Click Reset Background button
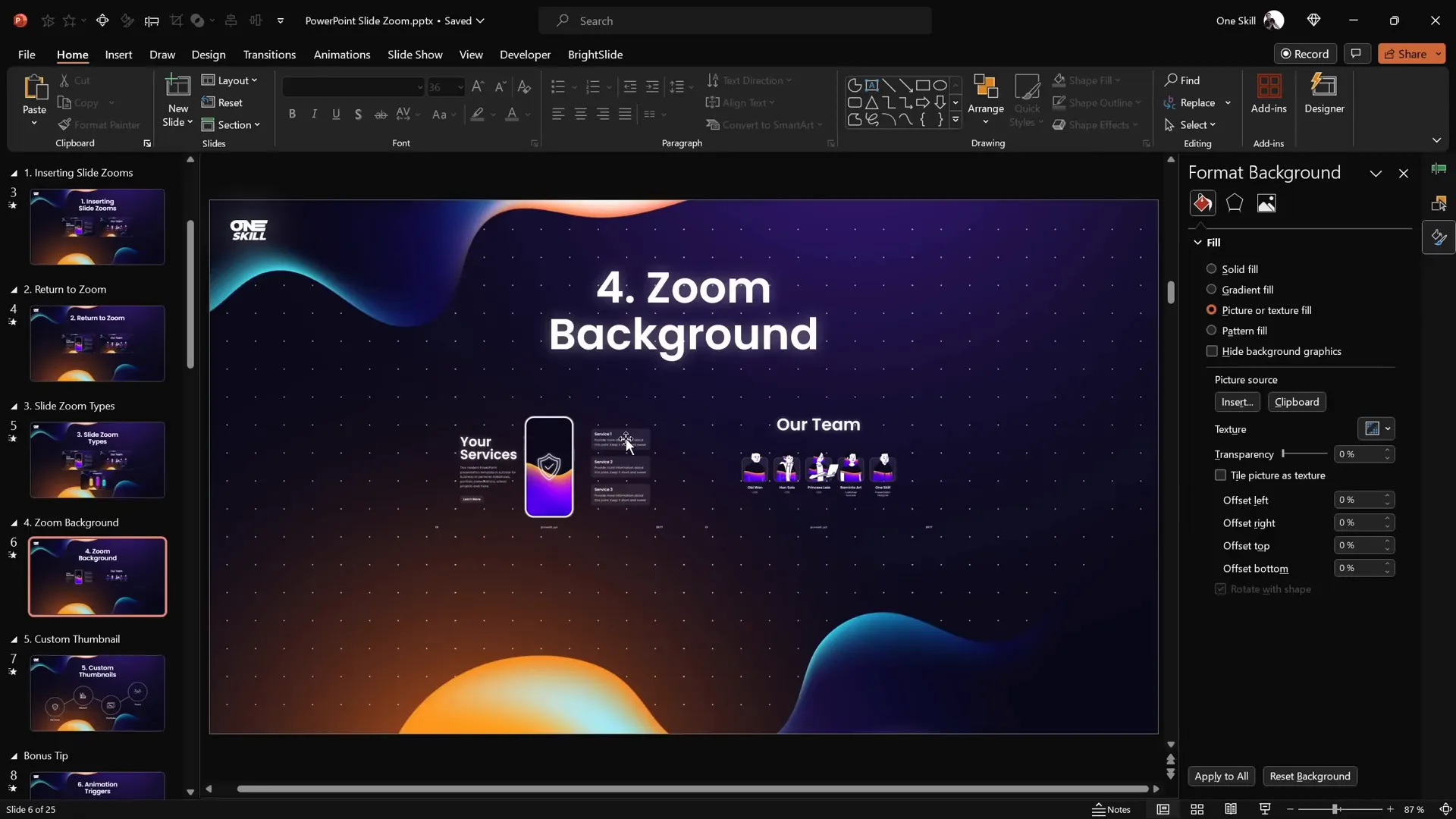Screen dimensions: 1456x819 click(x=1310, y=776)
